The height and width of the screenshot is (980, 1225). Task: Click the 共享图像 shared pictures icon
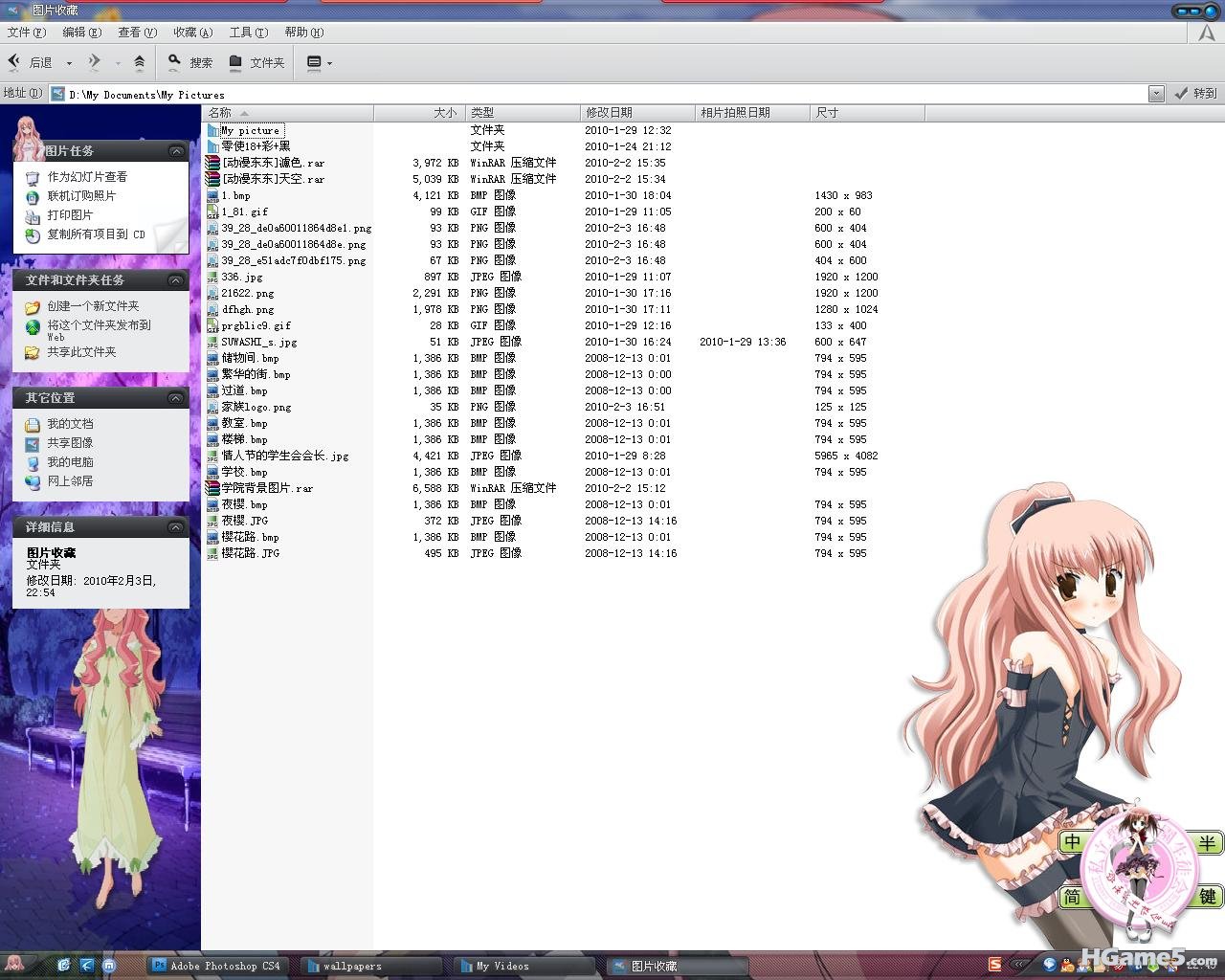point(33,443)
